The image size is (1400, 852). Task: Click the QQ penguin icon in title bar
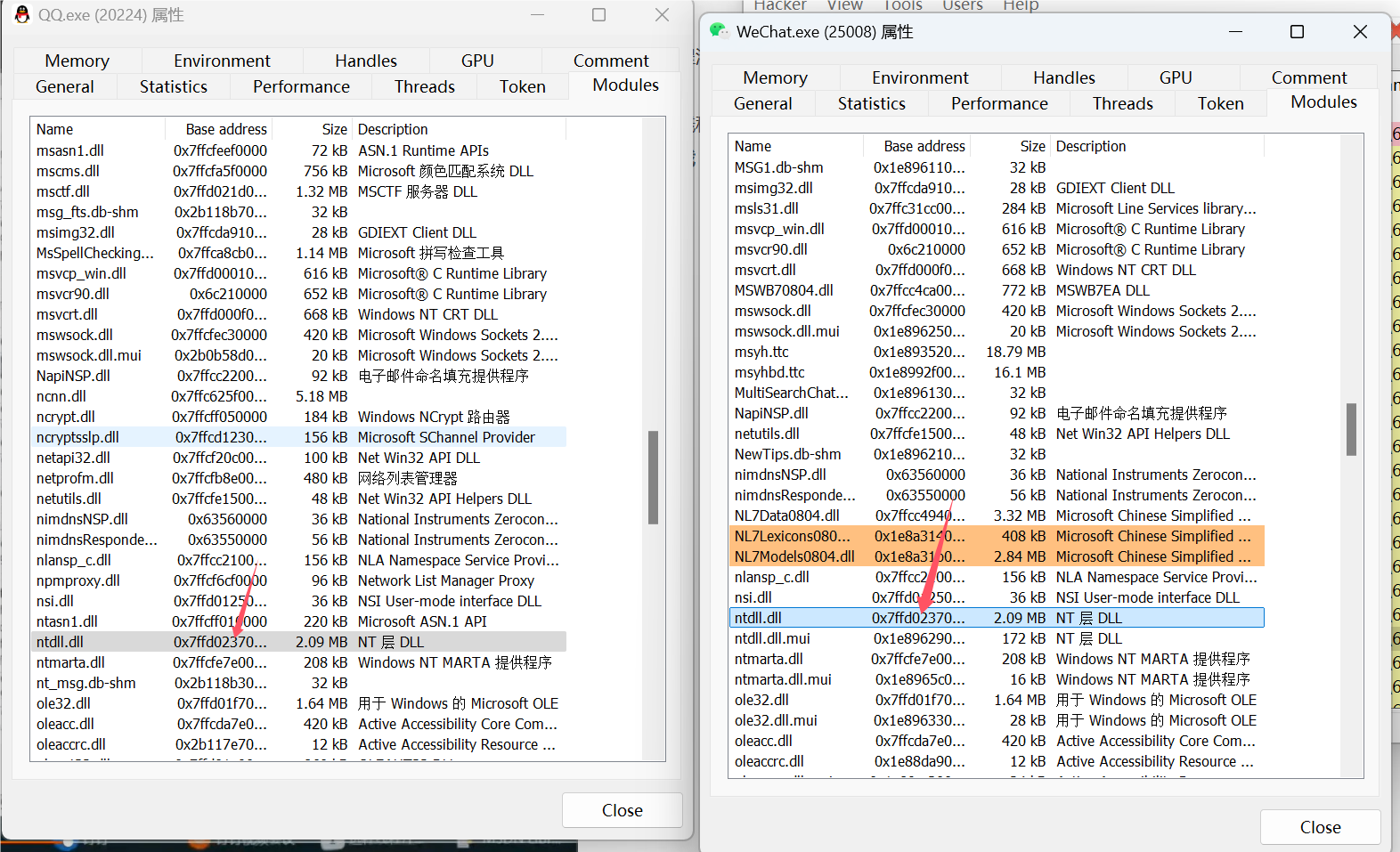tap(22, 14)
